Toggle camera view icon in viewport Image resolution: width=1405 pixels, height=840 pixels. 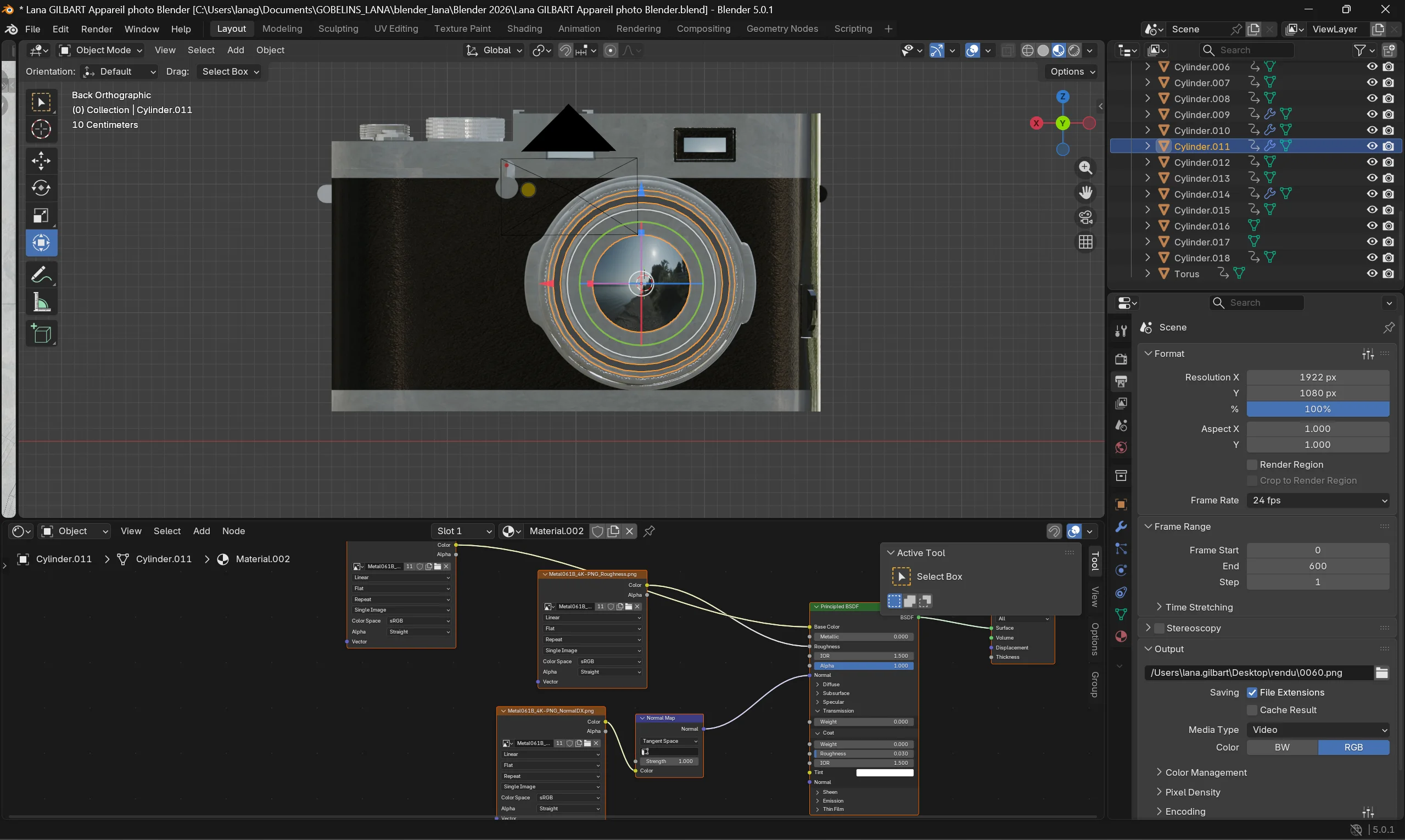1085,217
